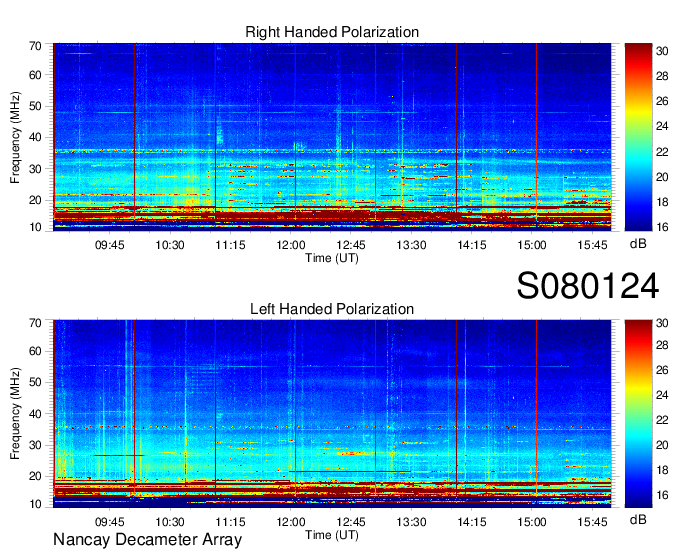Select Frequency (MHz) axis label of Left Handed plot
Viewport: 680px width, 552px height.
tap(15, 414)
